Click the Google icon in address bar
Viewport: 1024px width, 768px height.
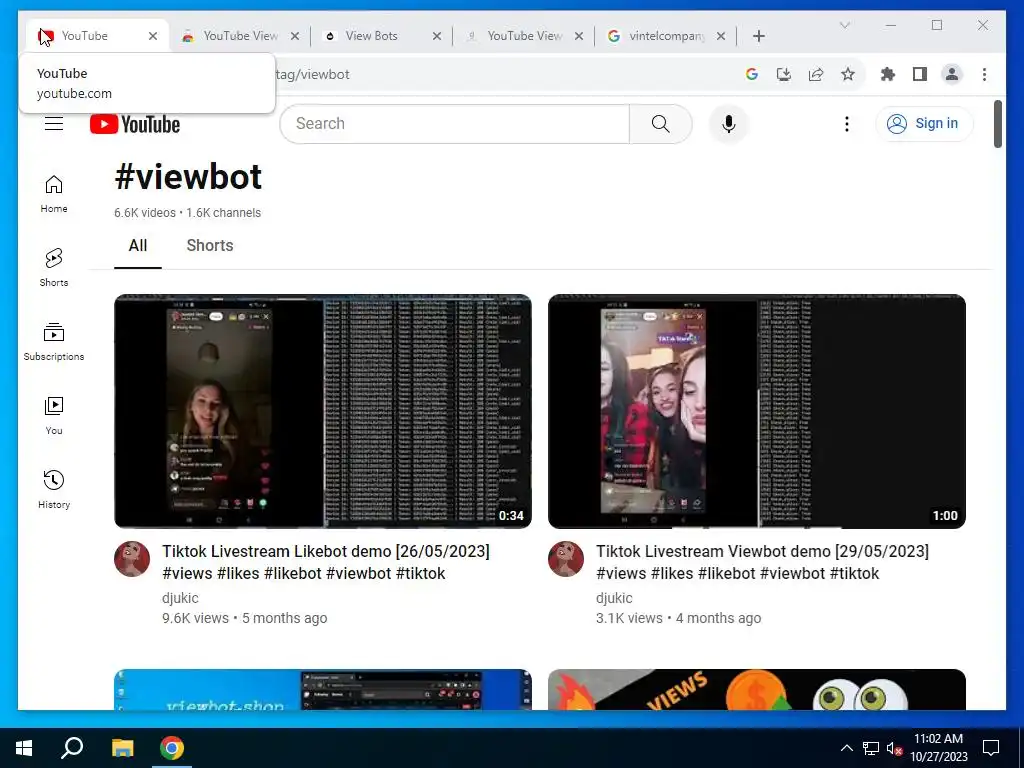click(x=752, y=74)
